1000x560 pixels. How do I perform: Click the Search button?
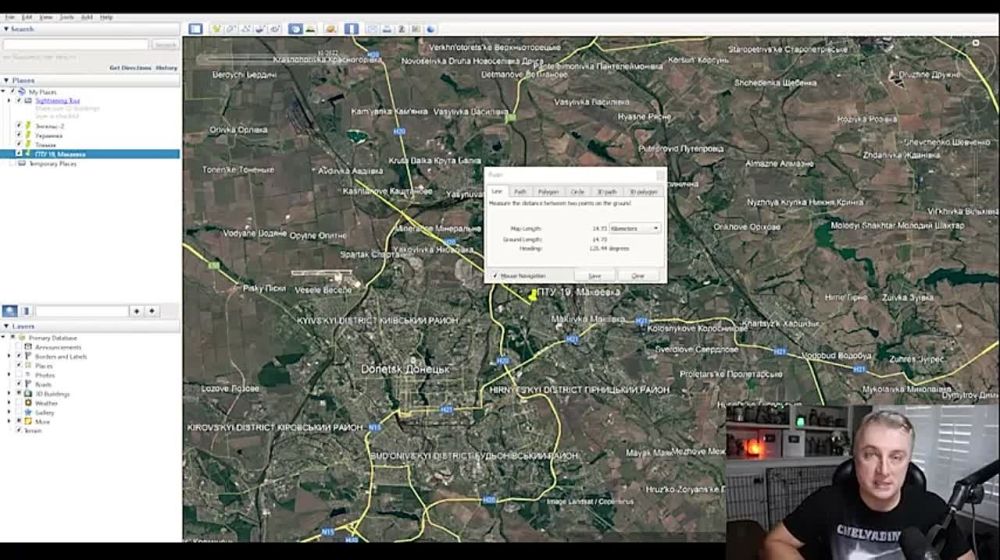click(x=165, y=45)
